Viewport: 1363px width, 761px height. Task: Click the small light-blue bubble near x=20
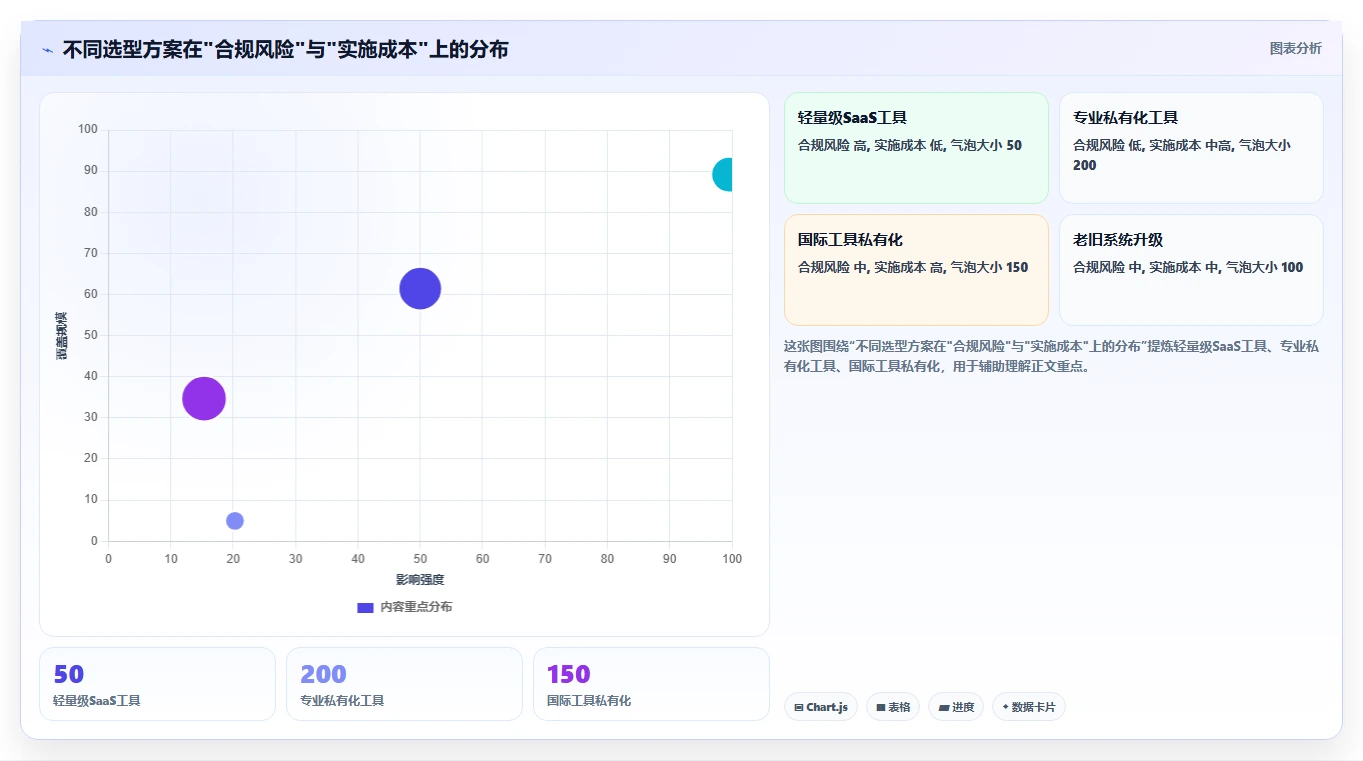click(235, 521)
